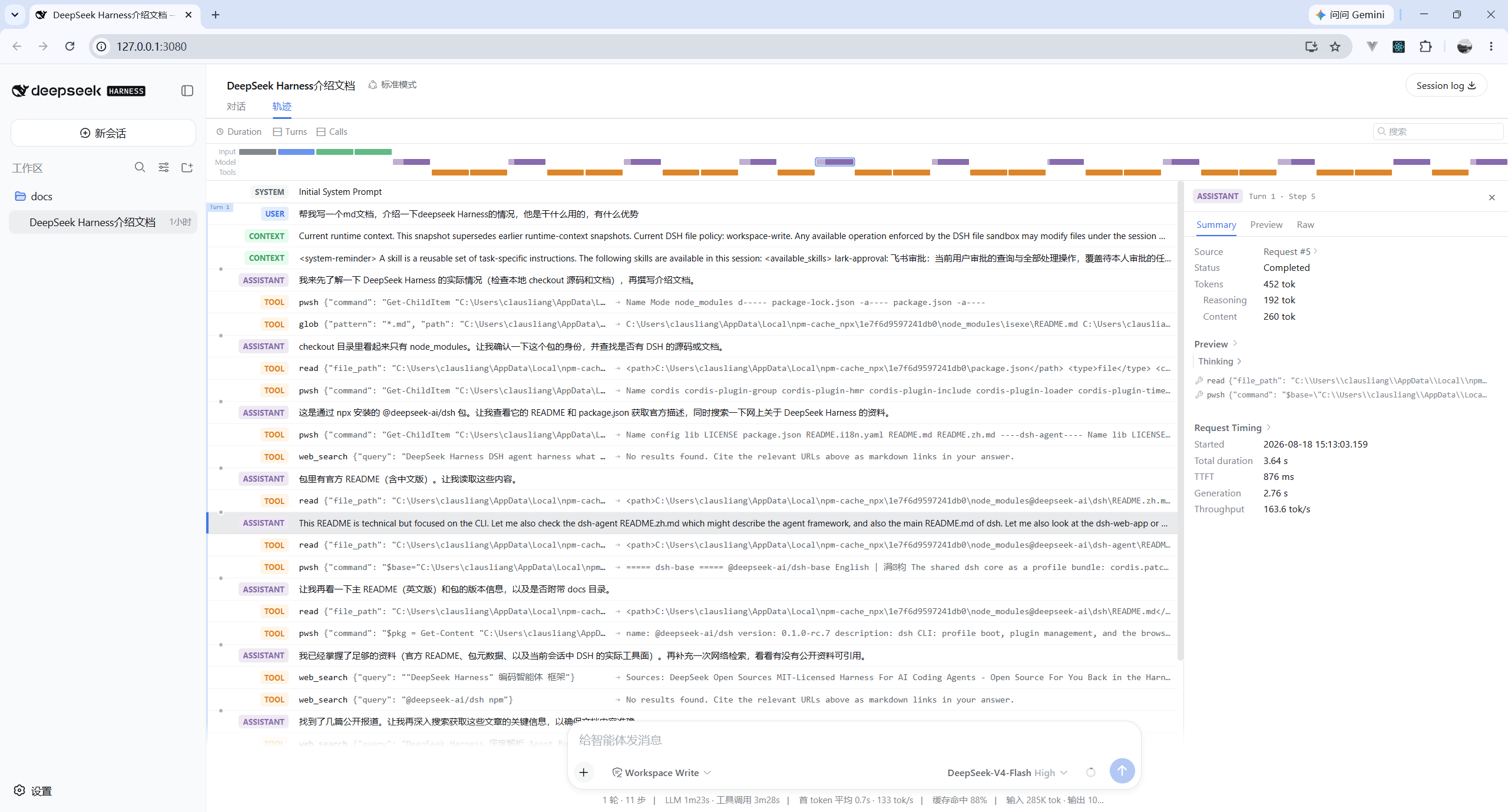1508x812 pixels.
Task: Open the glob tool call row
Action: (692, 324)
